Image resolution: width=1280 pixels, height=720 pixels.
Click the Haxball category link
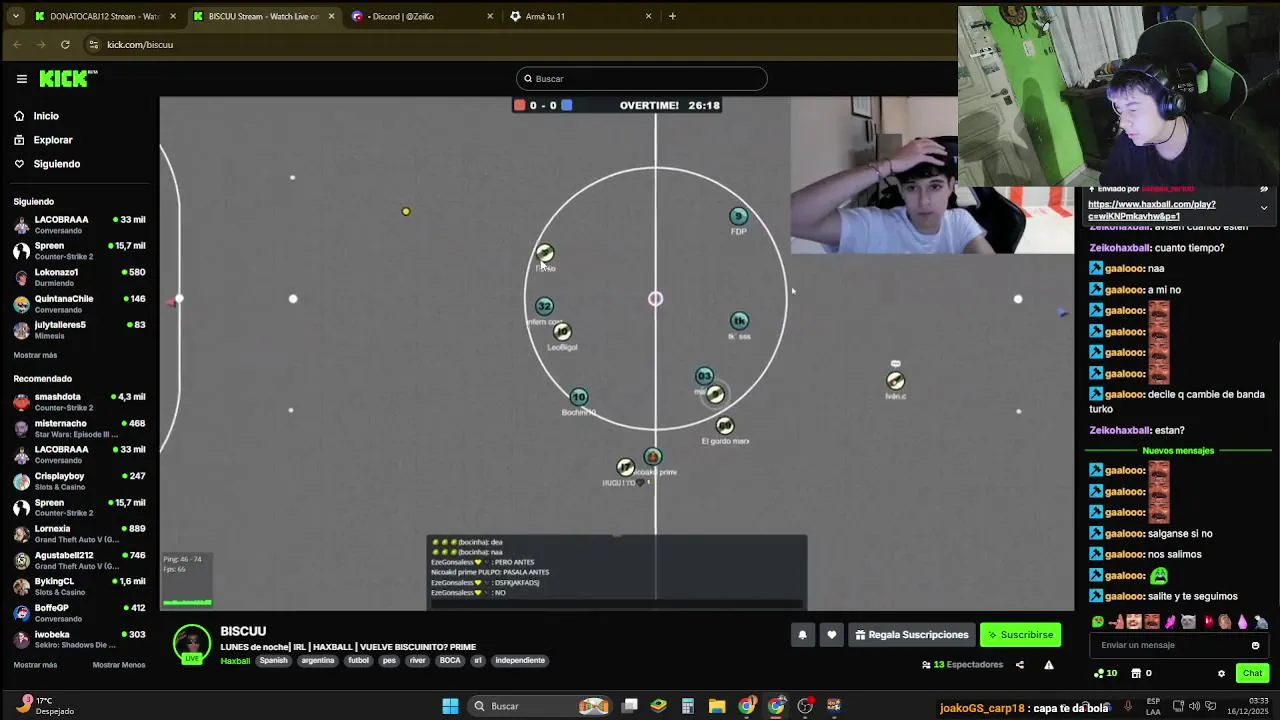click(x=235, y=660)
